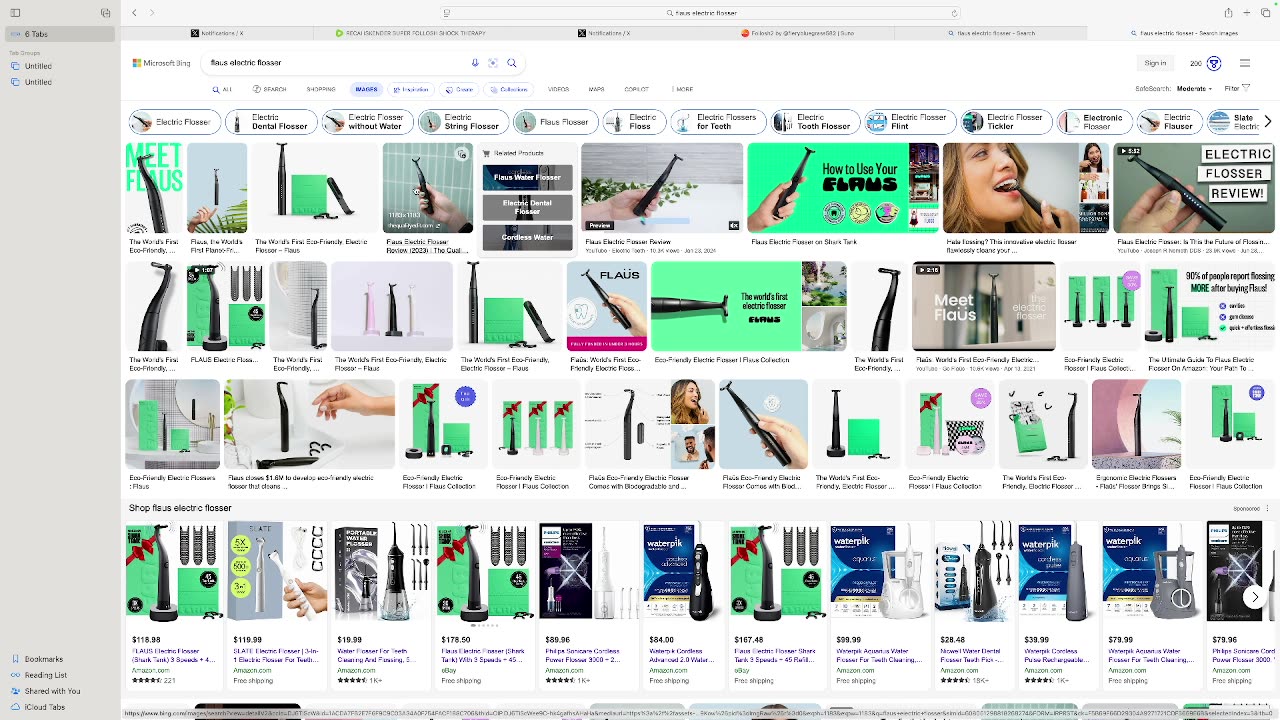The image size is (1280, 720).
Task: Click Sign in button
Action: click(x=1155, y=63)
